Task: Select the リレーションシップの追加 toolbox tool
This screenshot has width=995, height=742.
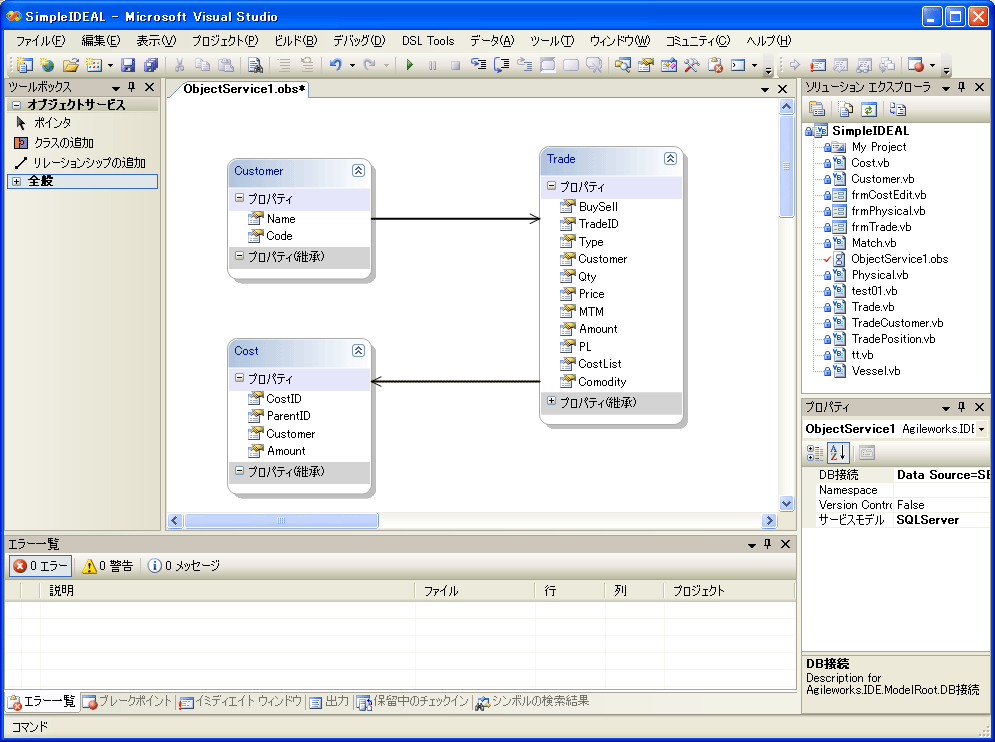Action: [88, 162]
